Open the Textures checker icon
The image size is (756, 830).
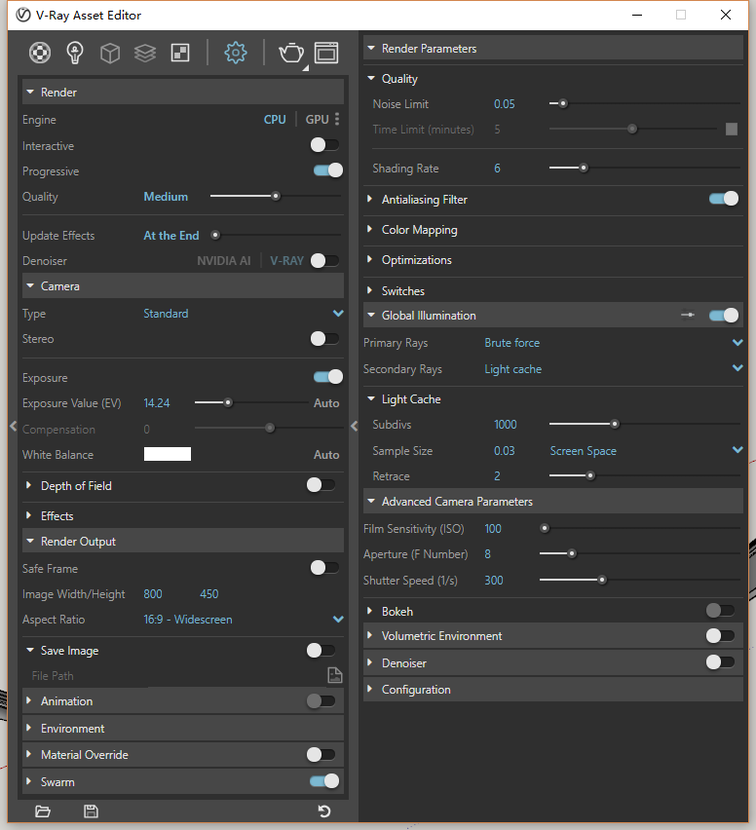[180, 53]
